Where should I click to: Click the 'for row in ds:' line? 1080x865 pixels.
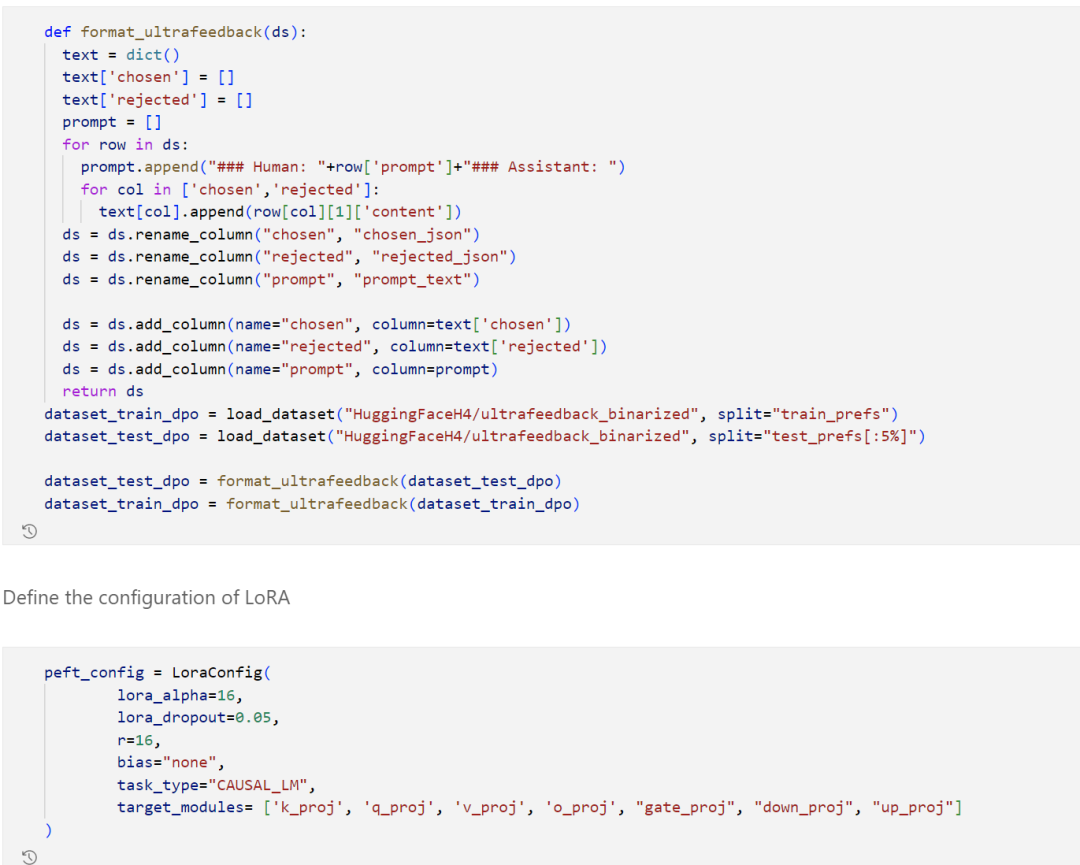[125, 145]
